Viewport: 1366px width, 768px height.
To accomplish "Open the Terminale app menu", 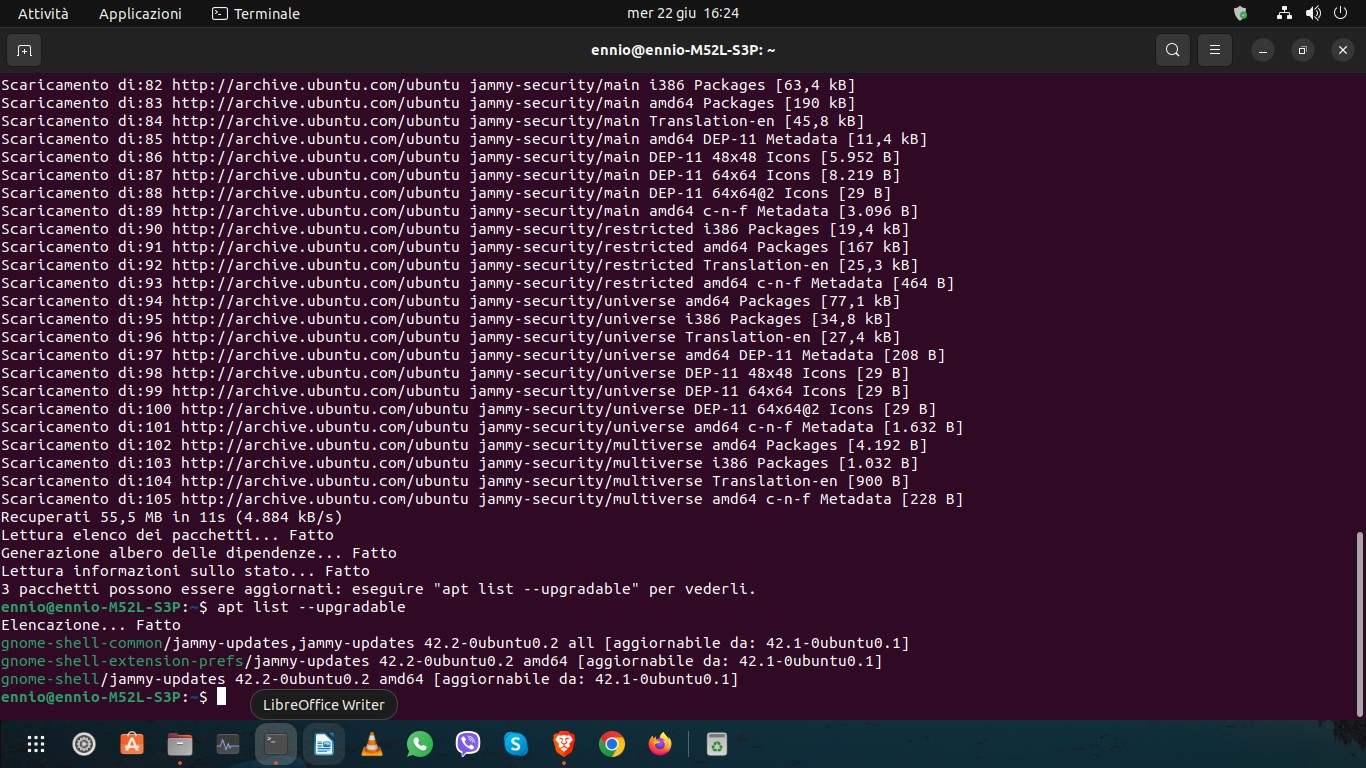I will pos(256,13).
